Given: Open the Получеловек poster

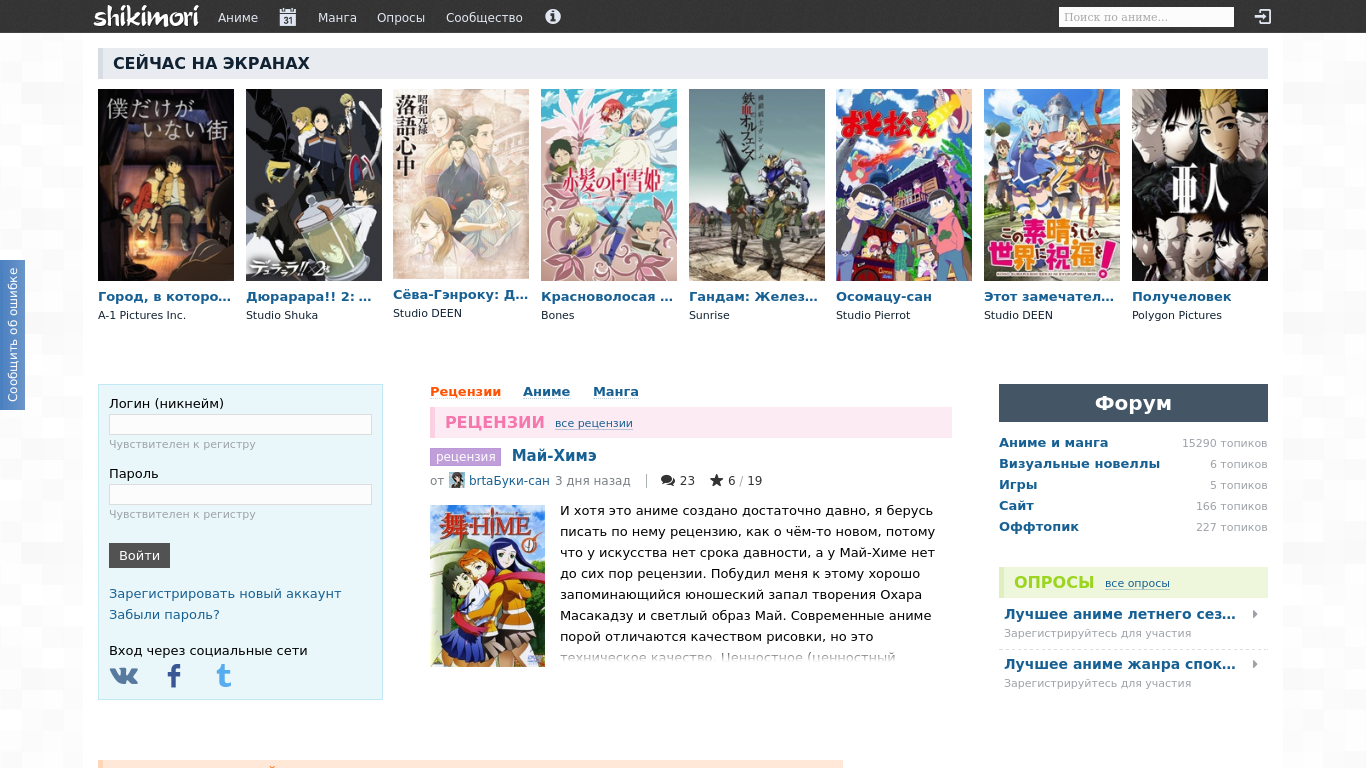Looking at the screenshot, I should pyautogui.click(x=1200, y=185).
